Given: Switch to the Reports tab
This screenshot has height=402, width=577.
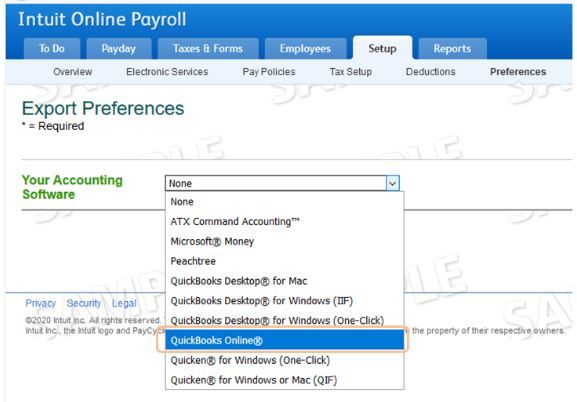Looking at the screenshot, I should pos(452,49).
